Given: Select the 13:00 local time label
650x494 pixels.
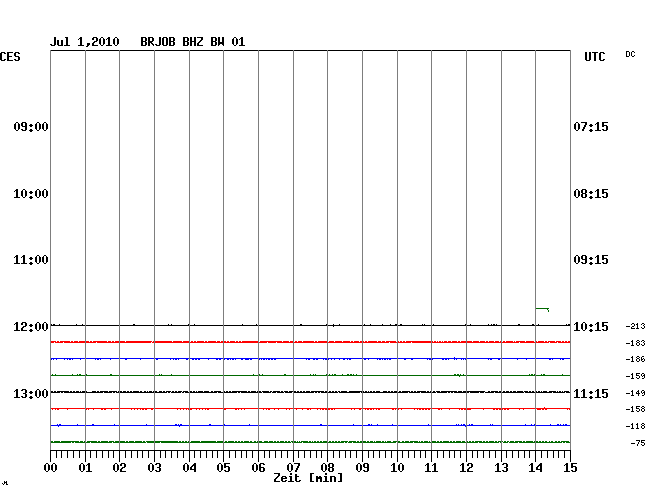Looking at the screenshot, I should click(31, 394).
